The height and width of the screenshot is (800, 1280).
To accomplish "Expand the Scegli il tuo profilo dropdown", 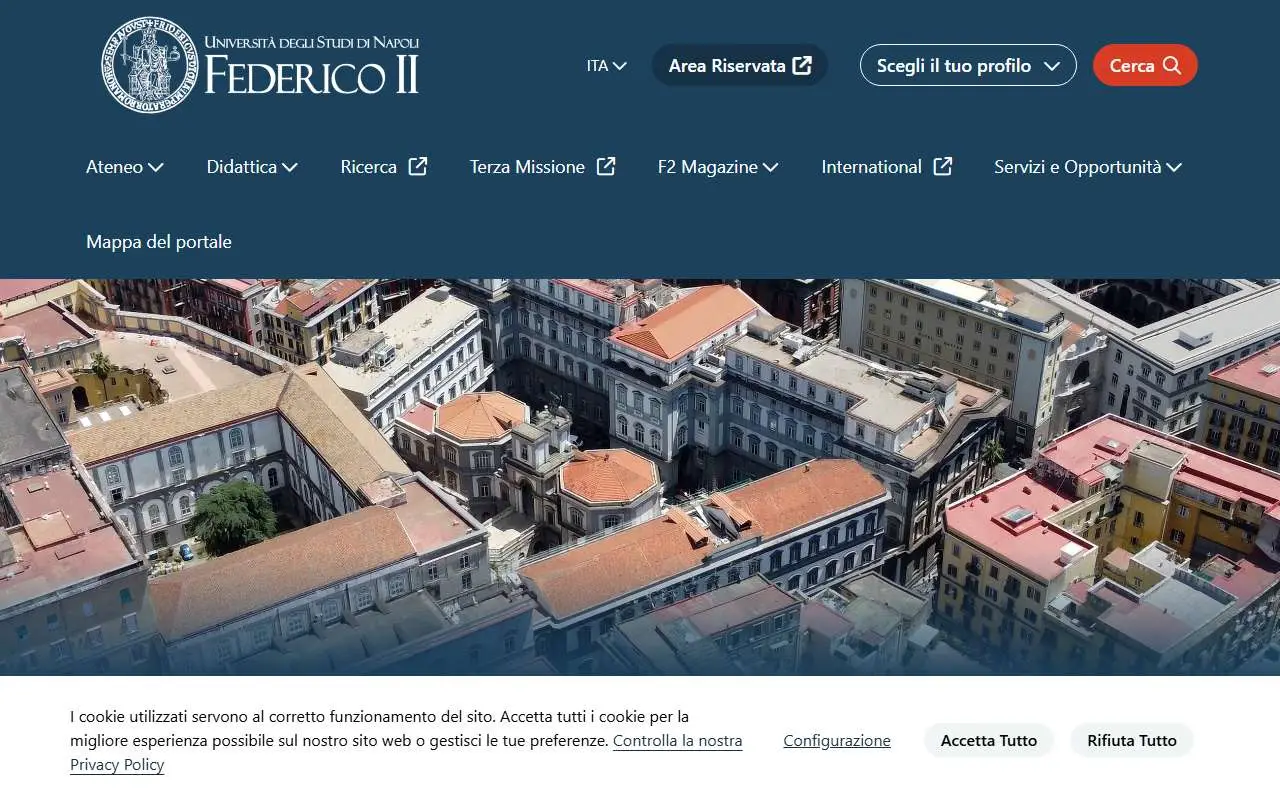I will (x=968, y=65).
